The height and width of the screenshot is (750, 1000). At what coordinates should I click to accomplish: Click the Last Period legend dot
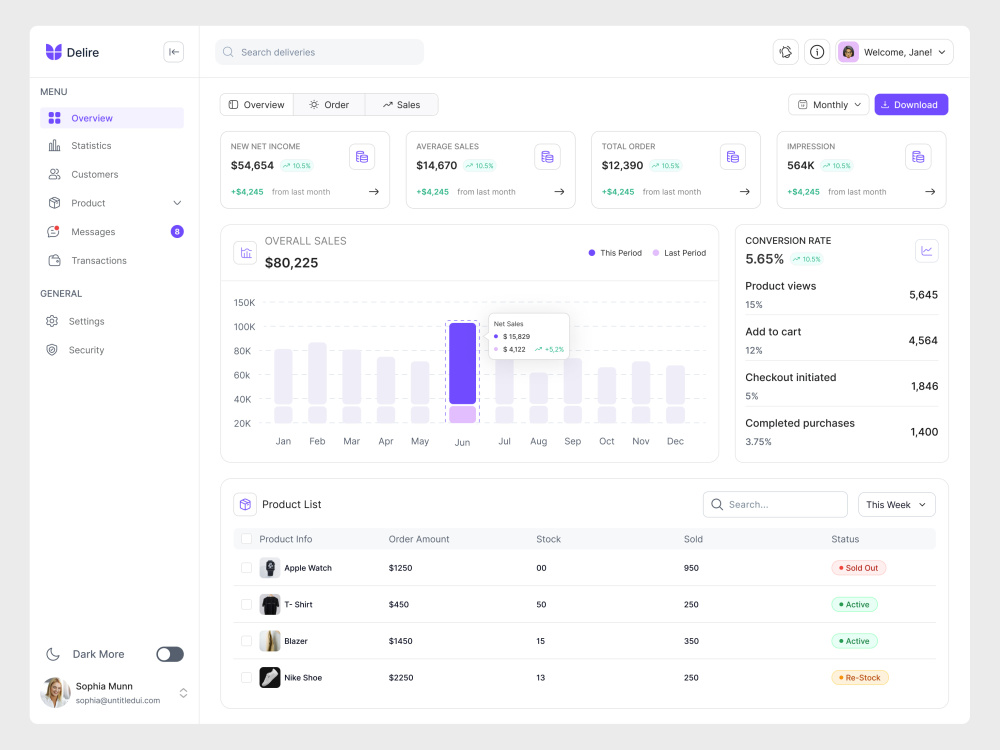coord(656,253)
